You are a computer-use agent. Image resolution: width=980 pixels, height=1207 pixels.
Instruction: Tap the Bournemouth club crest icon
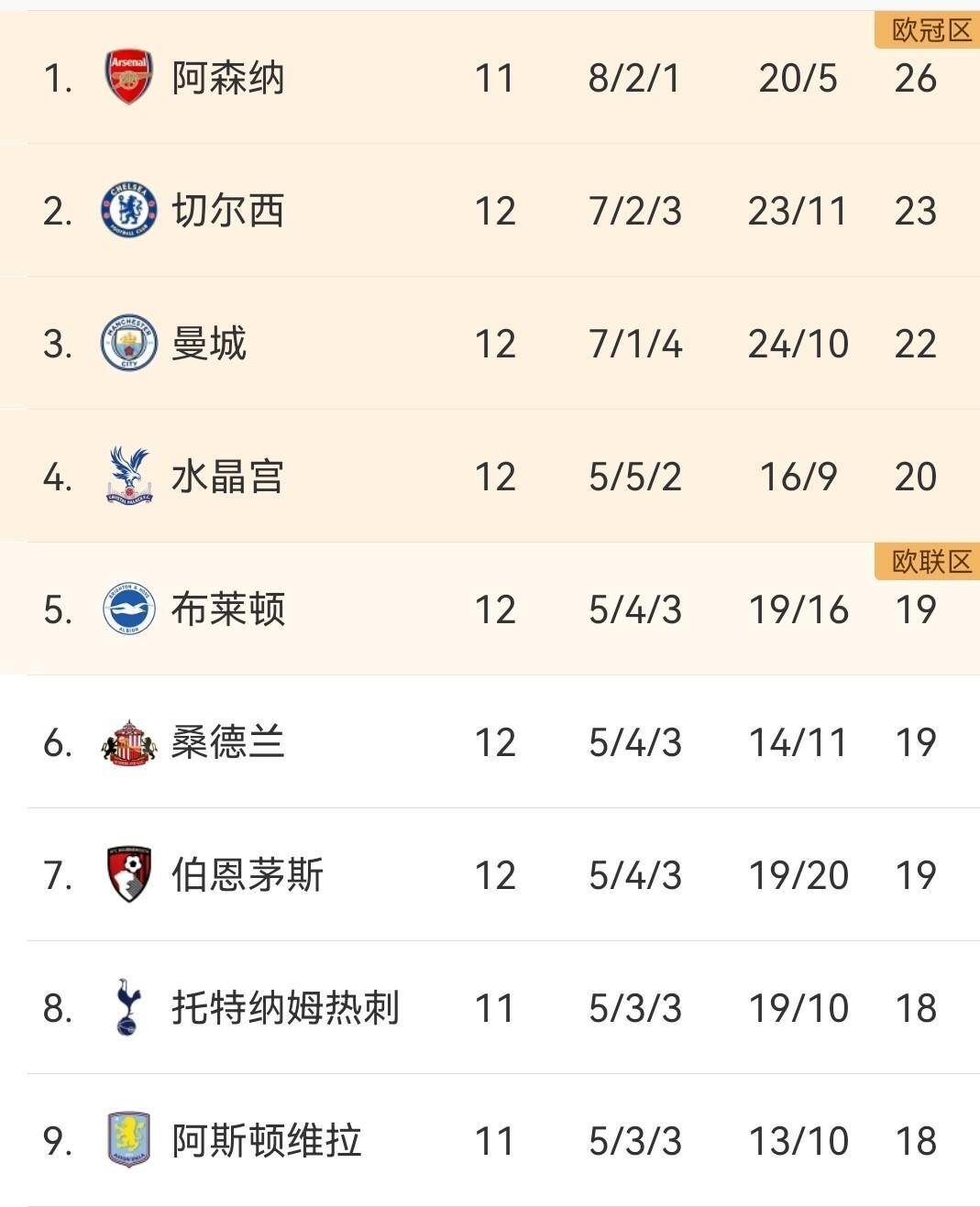(x=128, y=874)
